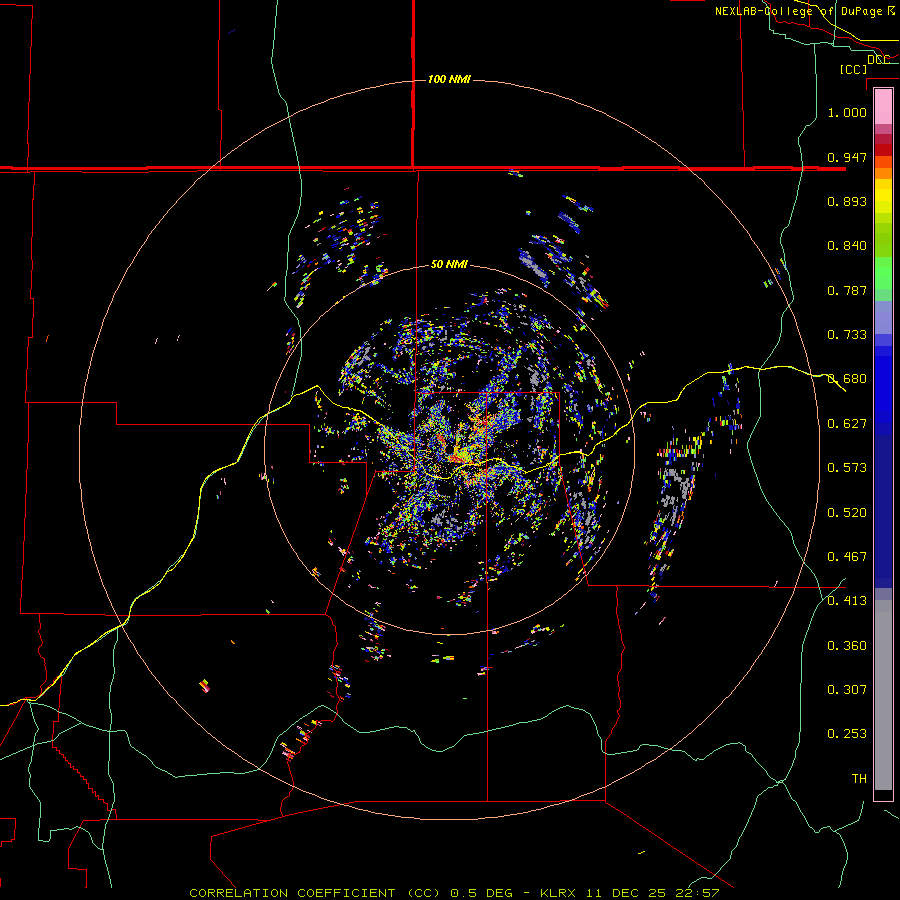
Task: Click the 0.733 scale value
Action: pyautogui.click(x=847, y=335)
